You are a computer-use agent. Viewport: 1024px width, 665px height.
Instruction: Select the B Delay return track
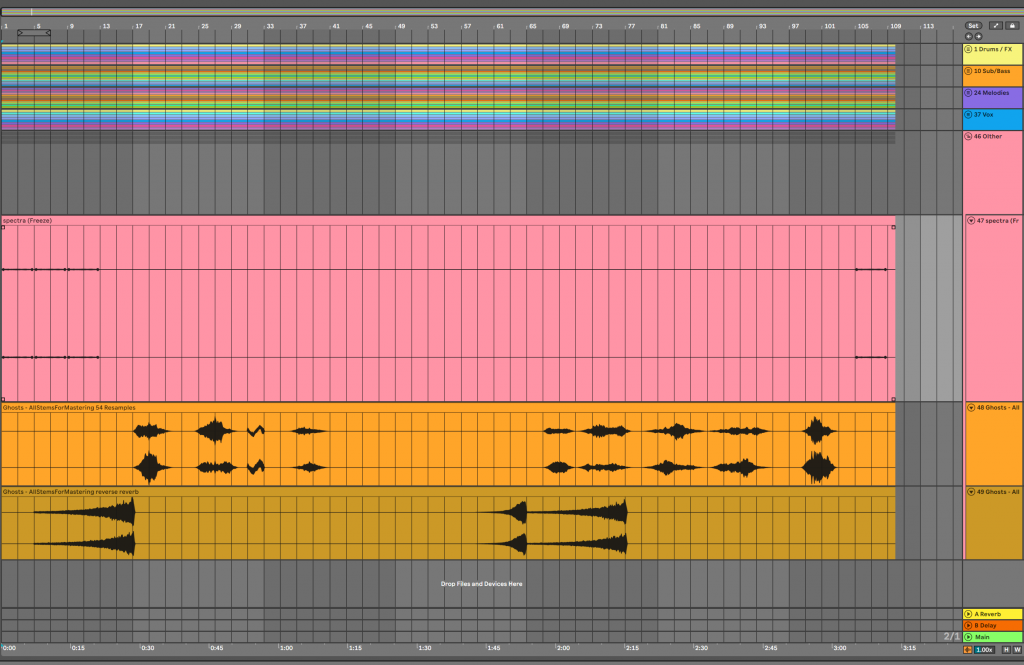(992, 626)
